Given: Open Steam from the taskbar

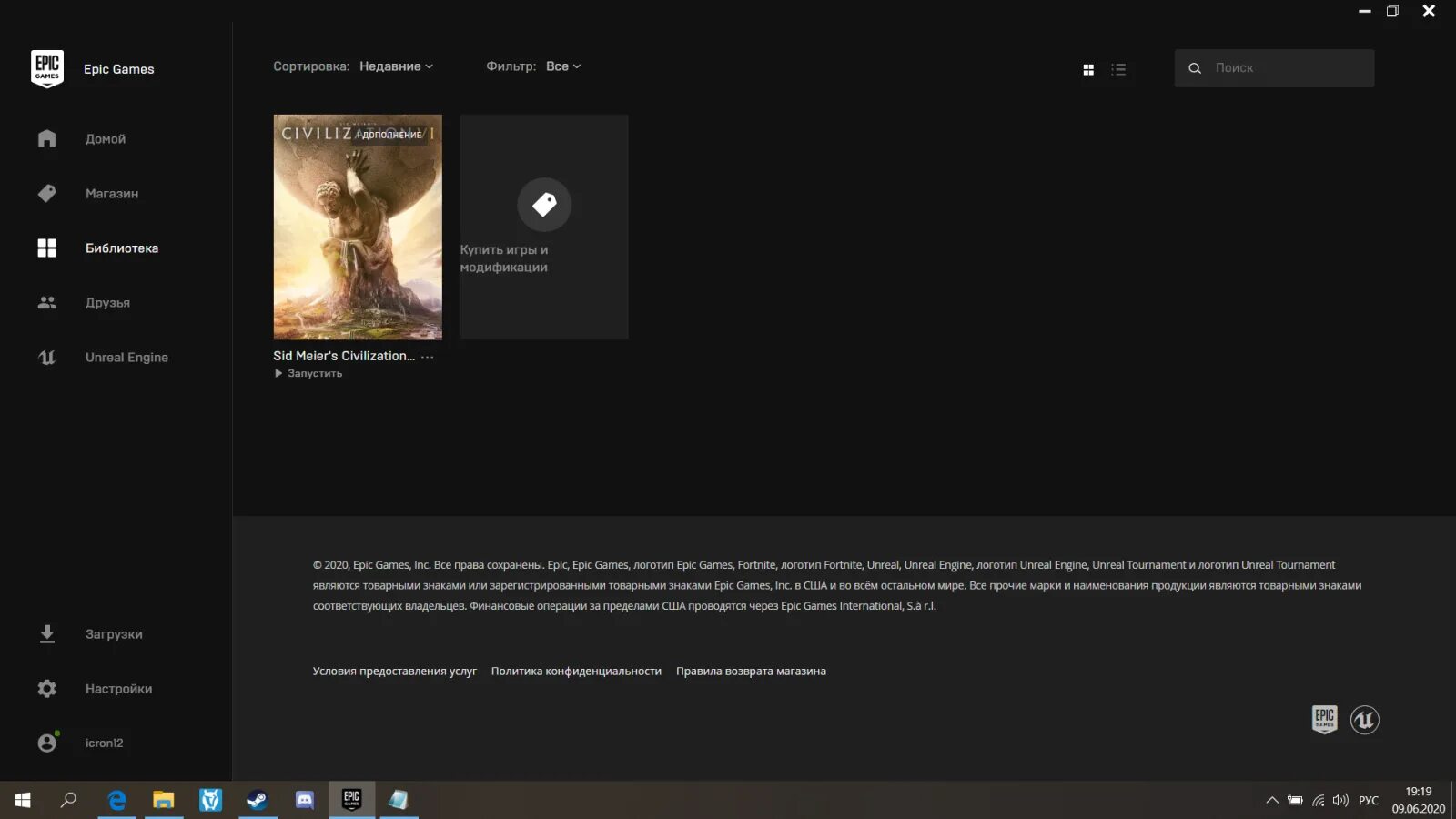Looking at the screenshot, I should (258, 800).
